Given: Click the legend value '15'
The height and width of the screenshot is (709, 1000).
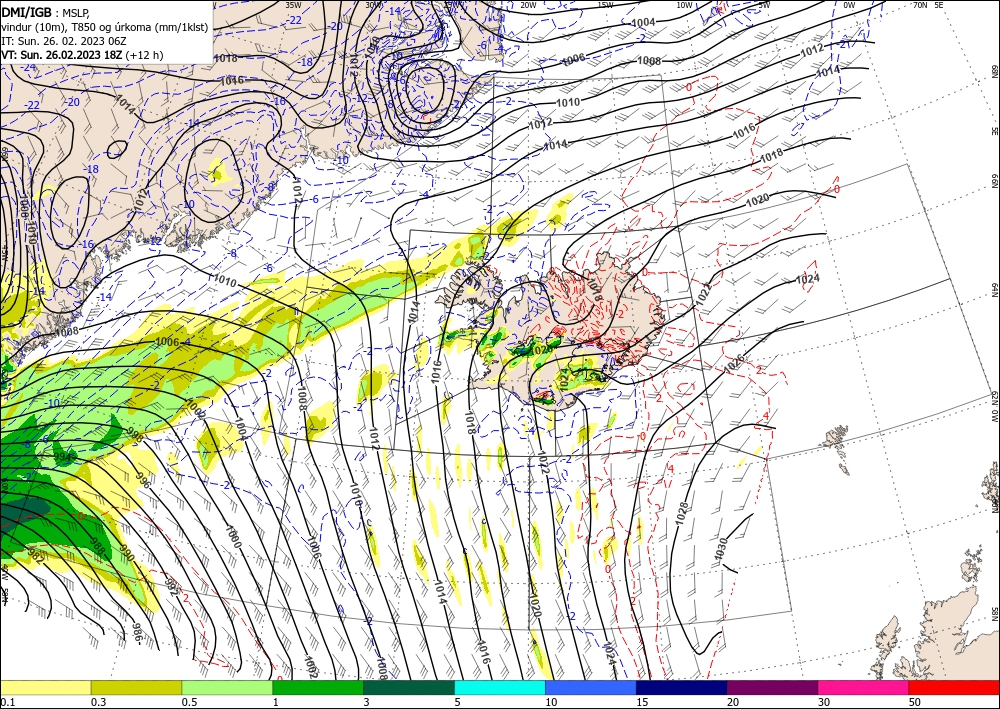Looking at the screenshot, I should pos(642,702).
